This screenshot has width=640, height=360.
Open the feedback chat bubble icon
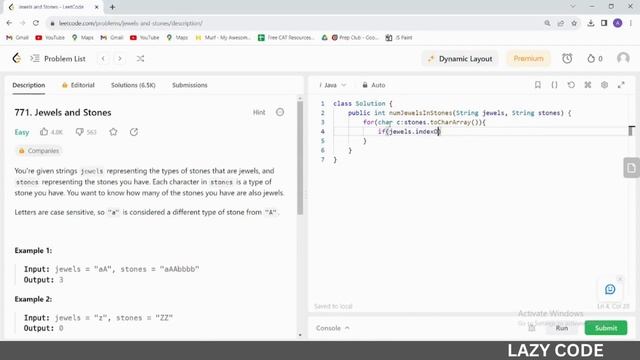pyautogui.click(x=610, y=289)
